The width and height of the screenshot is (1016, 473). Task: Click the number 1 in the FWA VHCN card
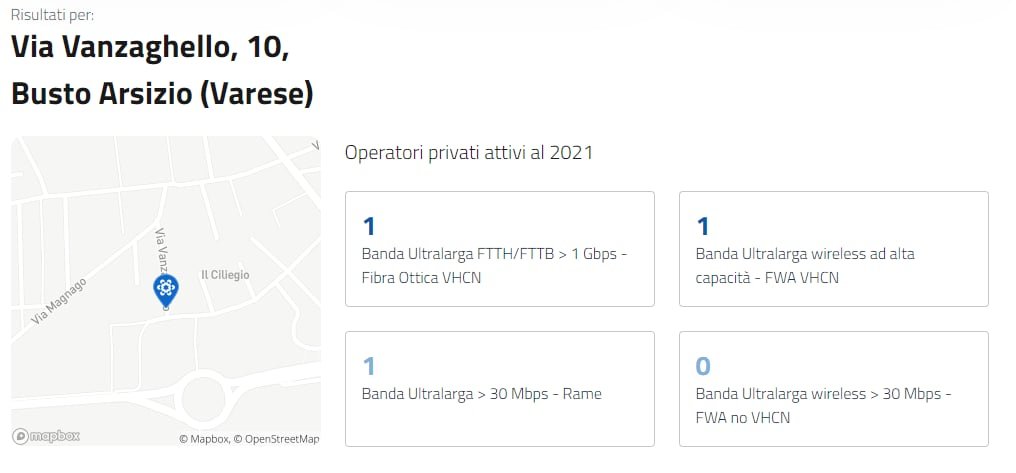point(702,226)
